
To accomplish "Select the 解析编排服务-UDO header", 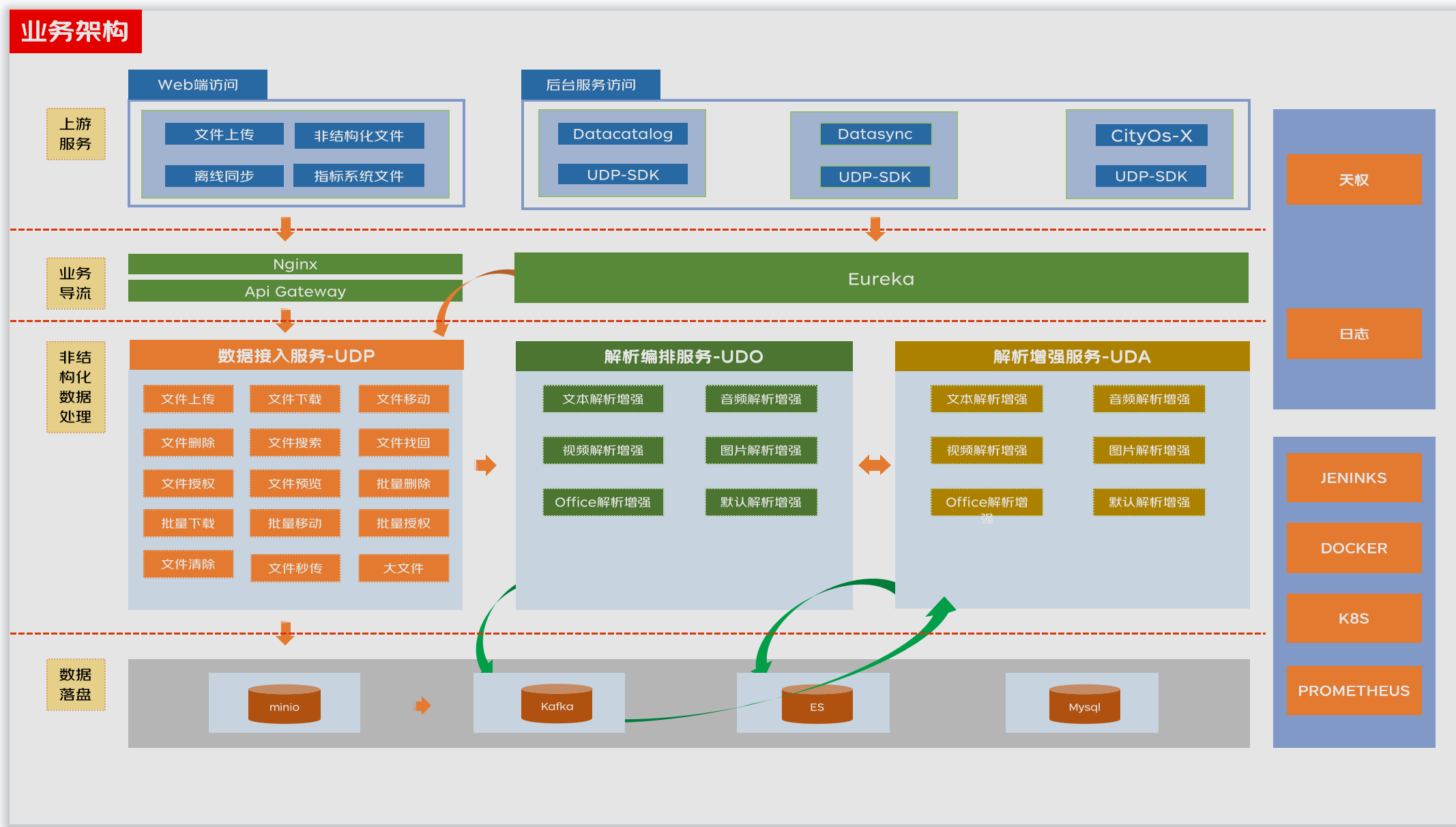I will click(x=684, y=356).
